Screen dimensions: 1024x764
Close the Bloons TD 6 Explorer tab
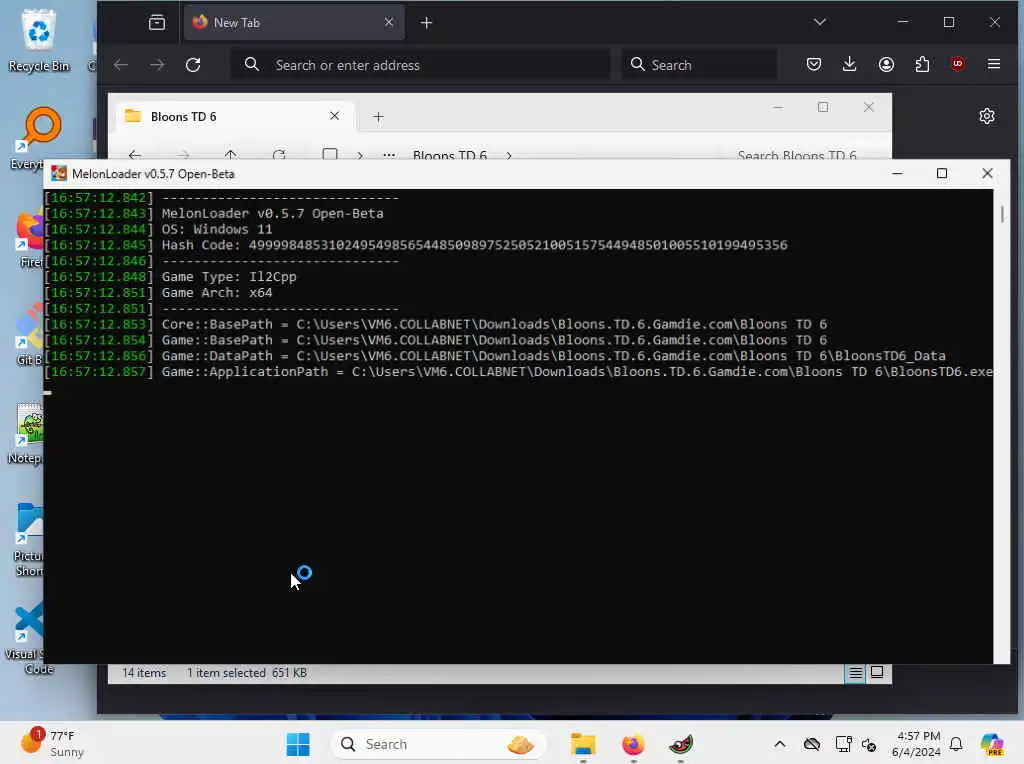coord(334,116)
